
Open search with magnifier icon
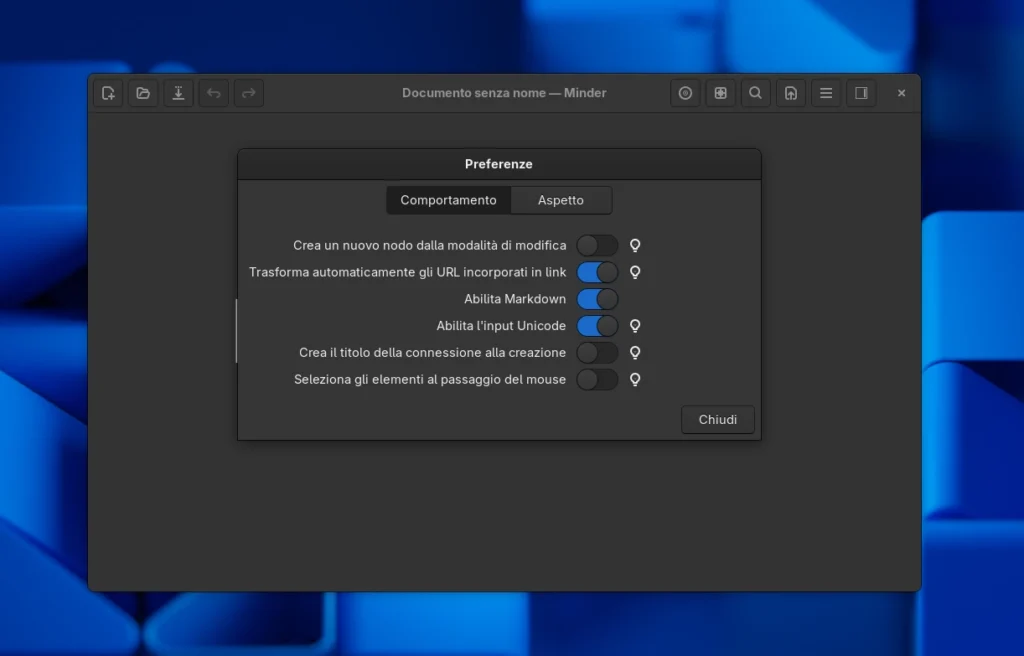click(755, 93)
